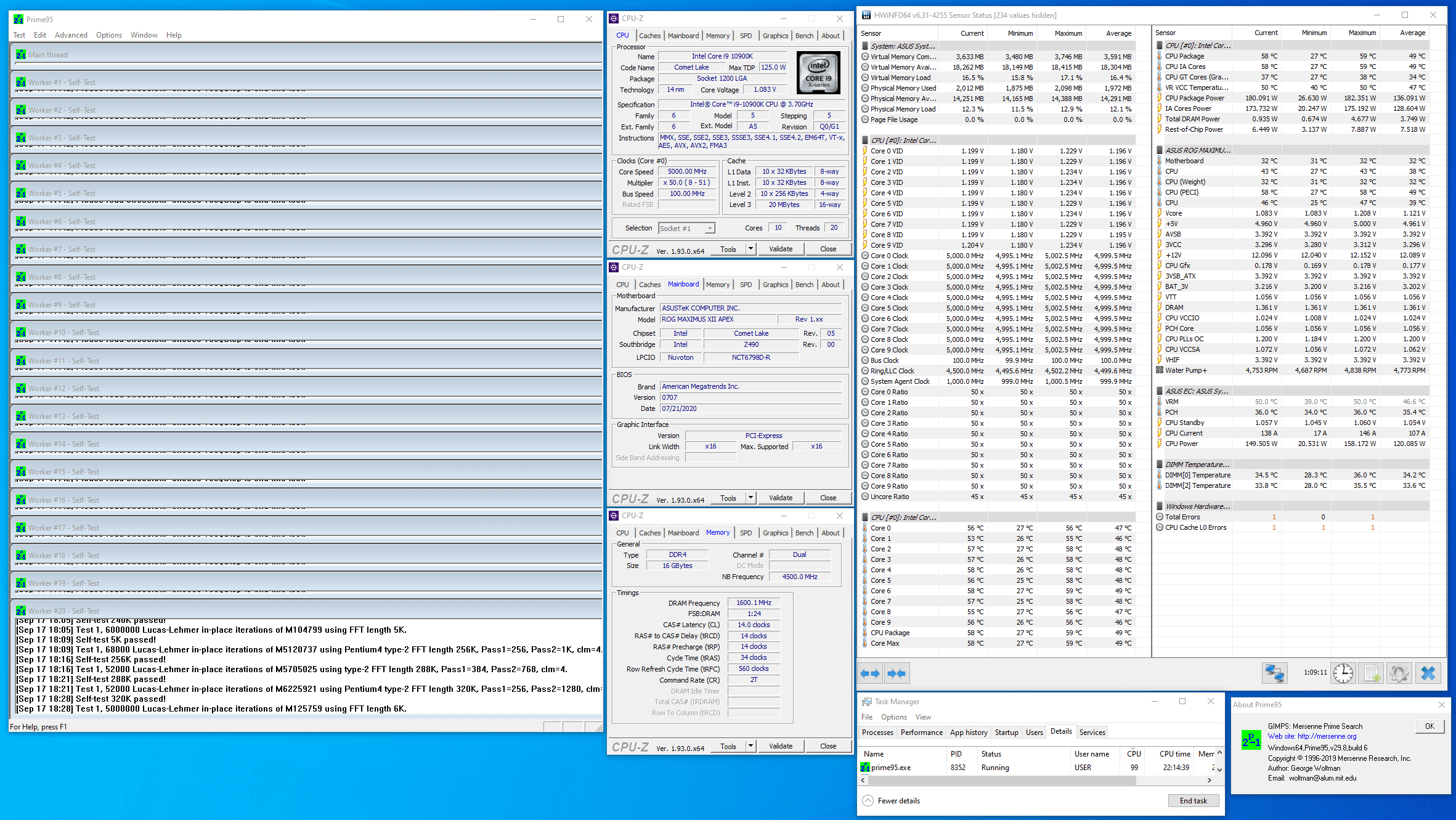
Task: Click Mersenne prime logo in About Prime95
Action: (x=1251, y=739)
